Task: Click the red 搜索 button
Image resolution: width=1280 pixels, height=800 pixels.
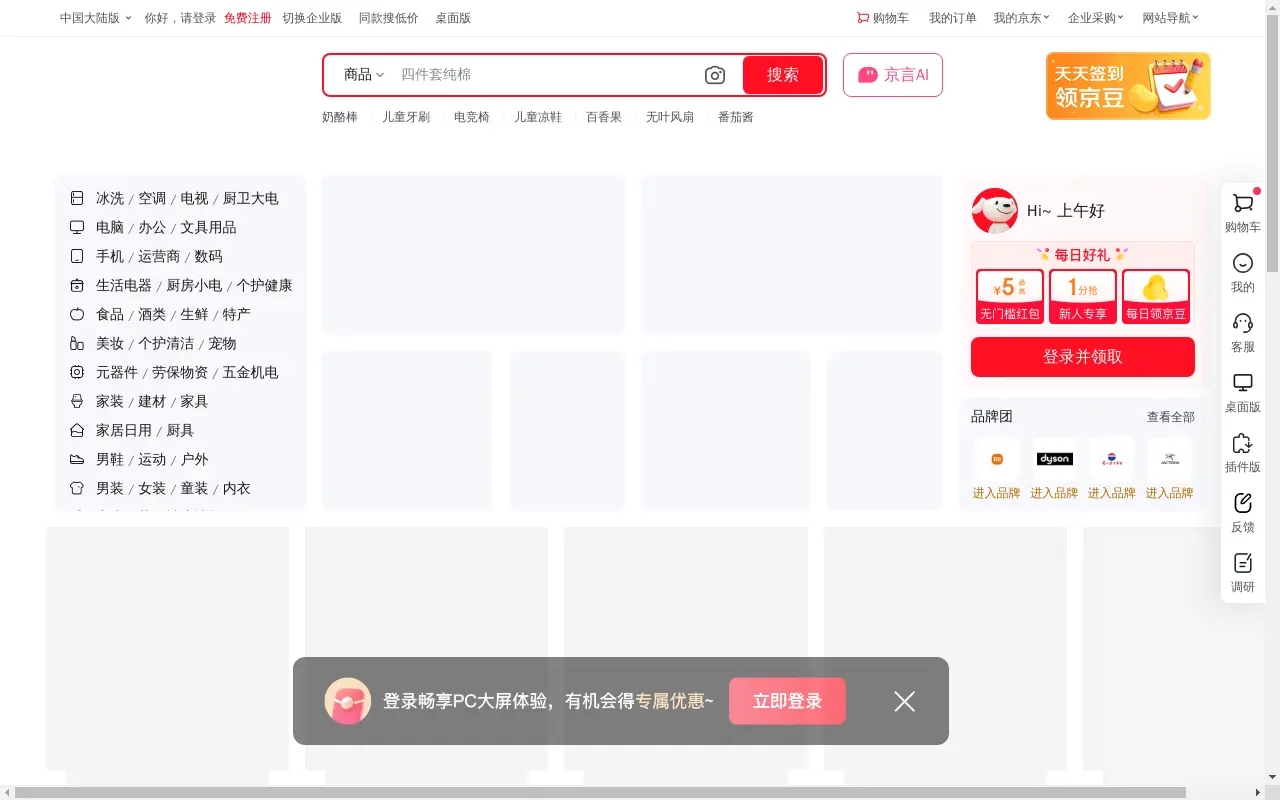Action: point(783,75)
